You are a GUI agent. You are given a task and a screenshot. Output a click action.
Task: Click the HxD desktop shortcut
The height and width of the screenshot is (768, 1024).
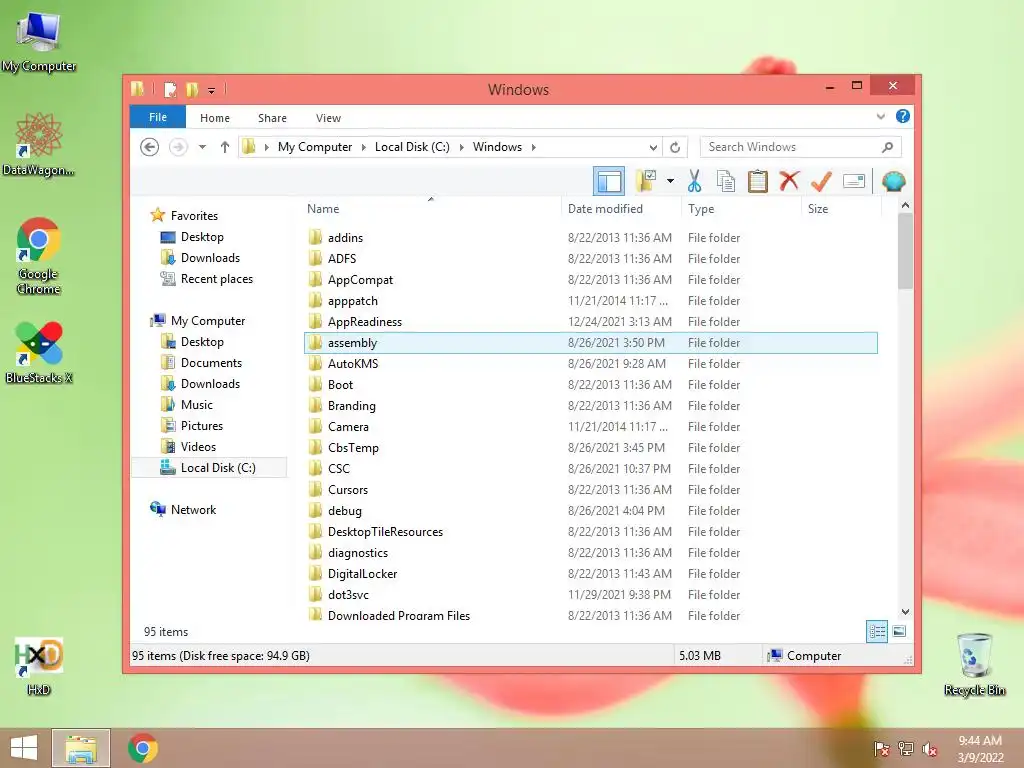tap(39, 666)
